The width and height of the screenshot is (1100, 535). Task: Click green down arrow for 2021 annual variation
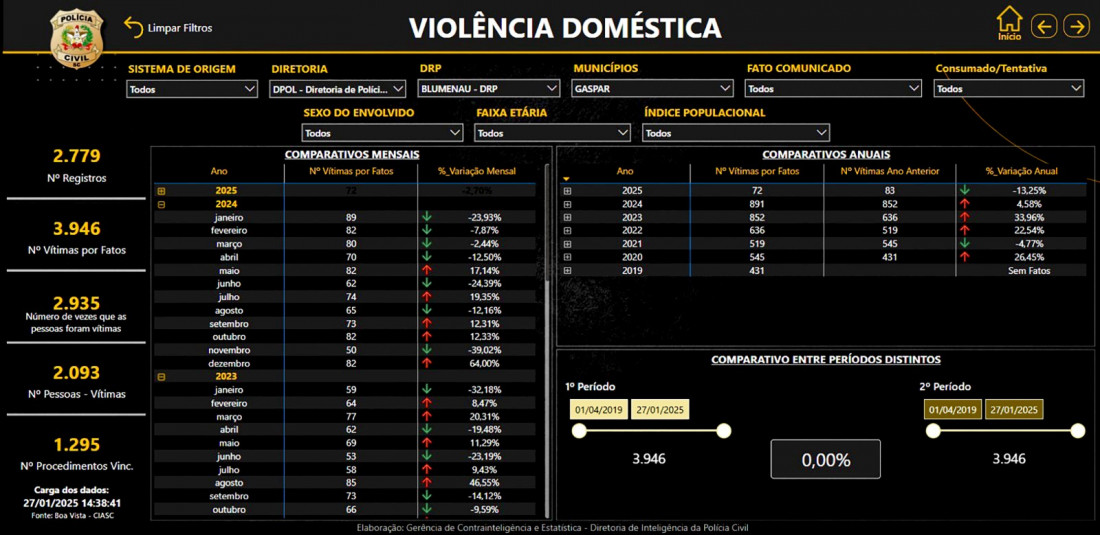pos(964,243)
